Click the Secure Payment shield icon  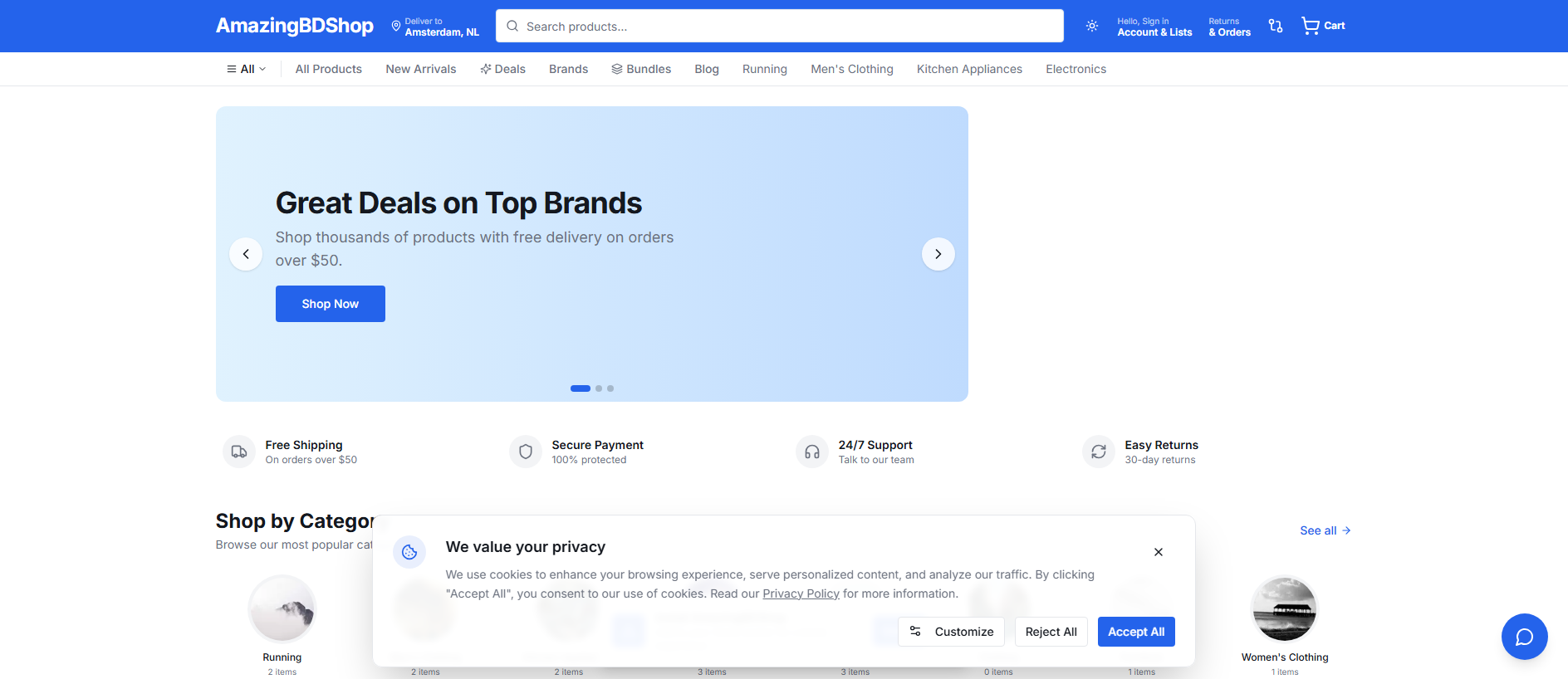(x=526, y=452)
